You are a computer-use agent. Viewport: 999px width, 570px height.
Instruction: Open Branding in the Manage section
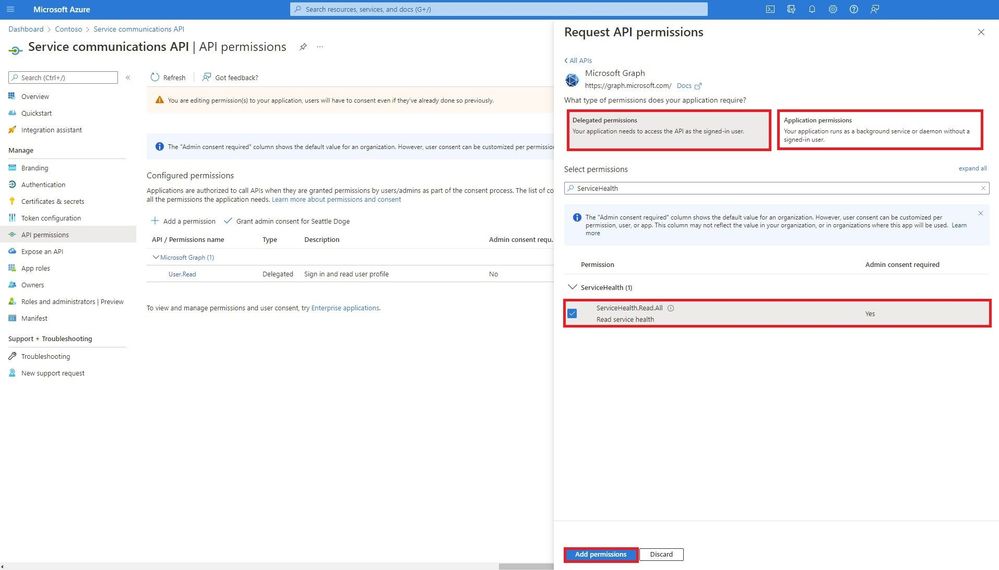point(34,167)
